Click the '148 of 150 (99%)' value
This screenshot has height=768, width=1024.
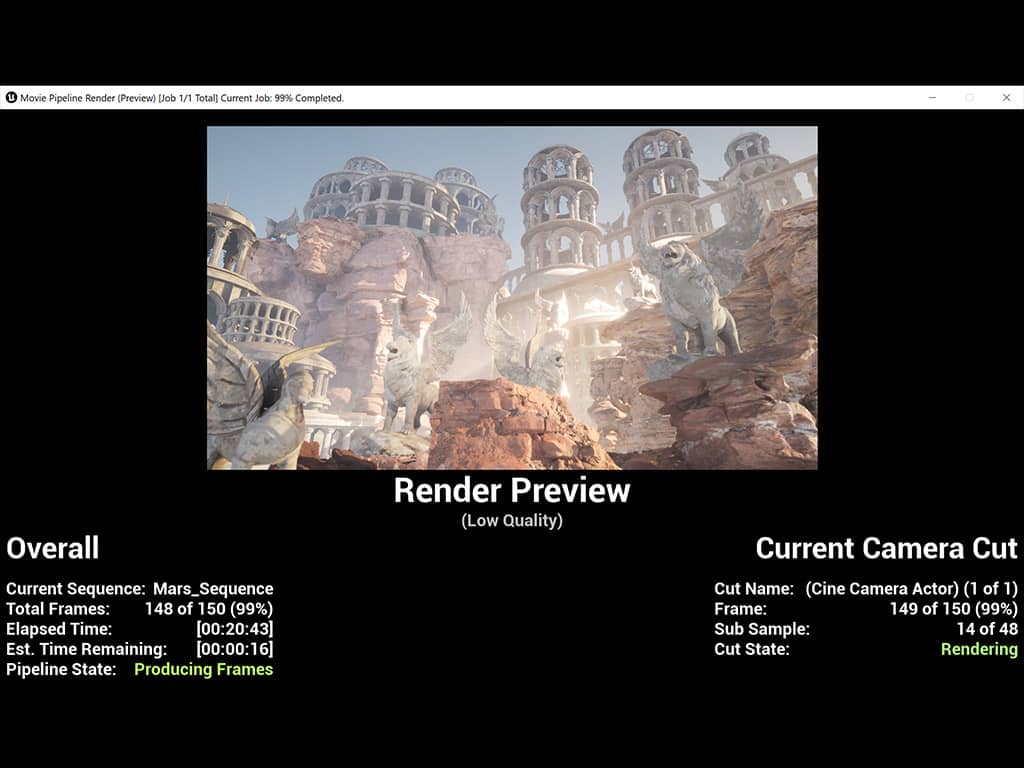[209, 609]
